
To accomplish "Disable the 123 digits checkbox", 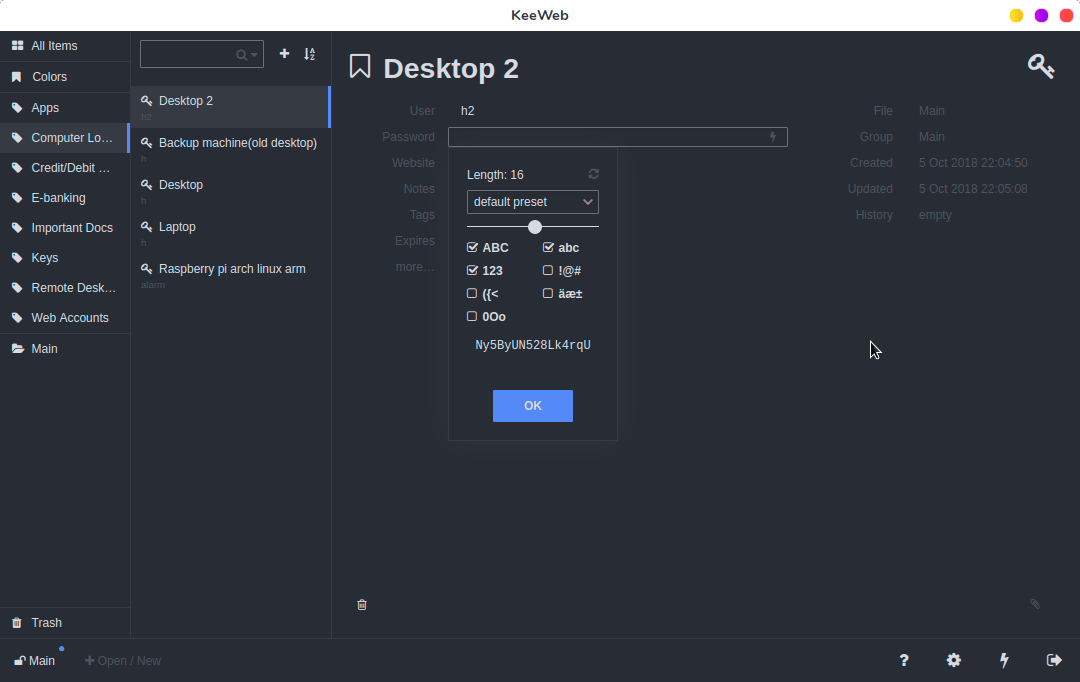I will [x=472, y=270].
